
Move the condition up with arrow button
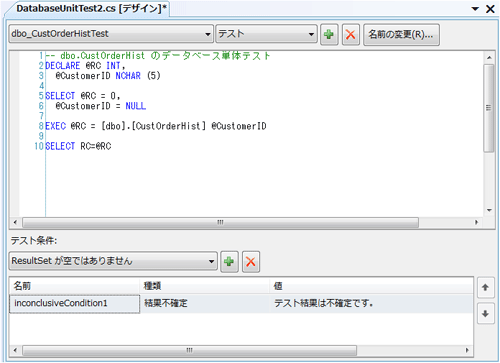tap(485, 287)
